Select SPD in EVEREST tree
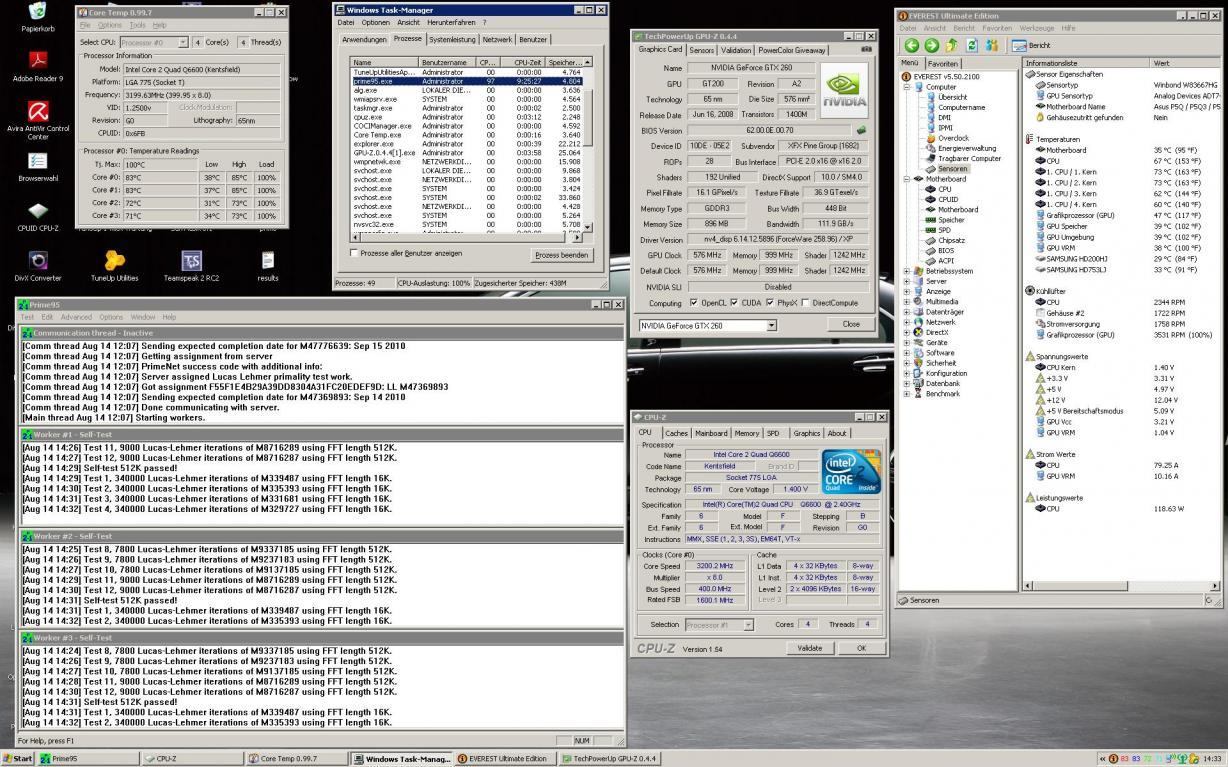 coord(937,230)
